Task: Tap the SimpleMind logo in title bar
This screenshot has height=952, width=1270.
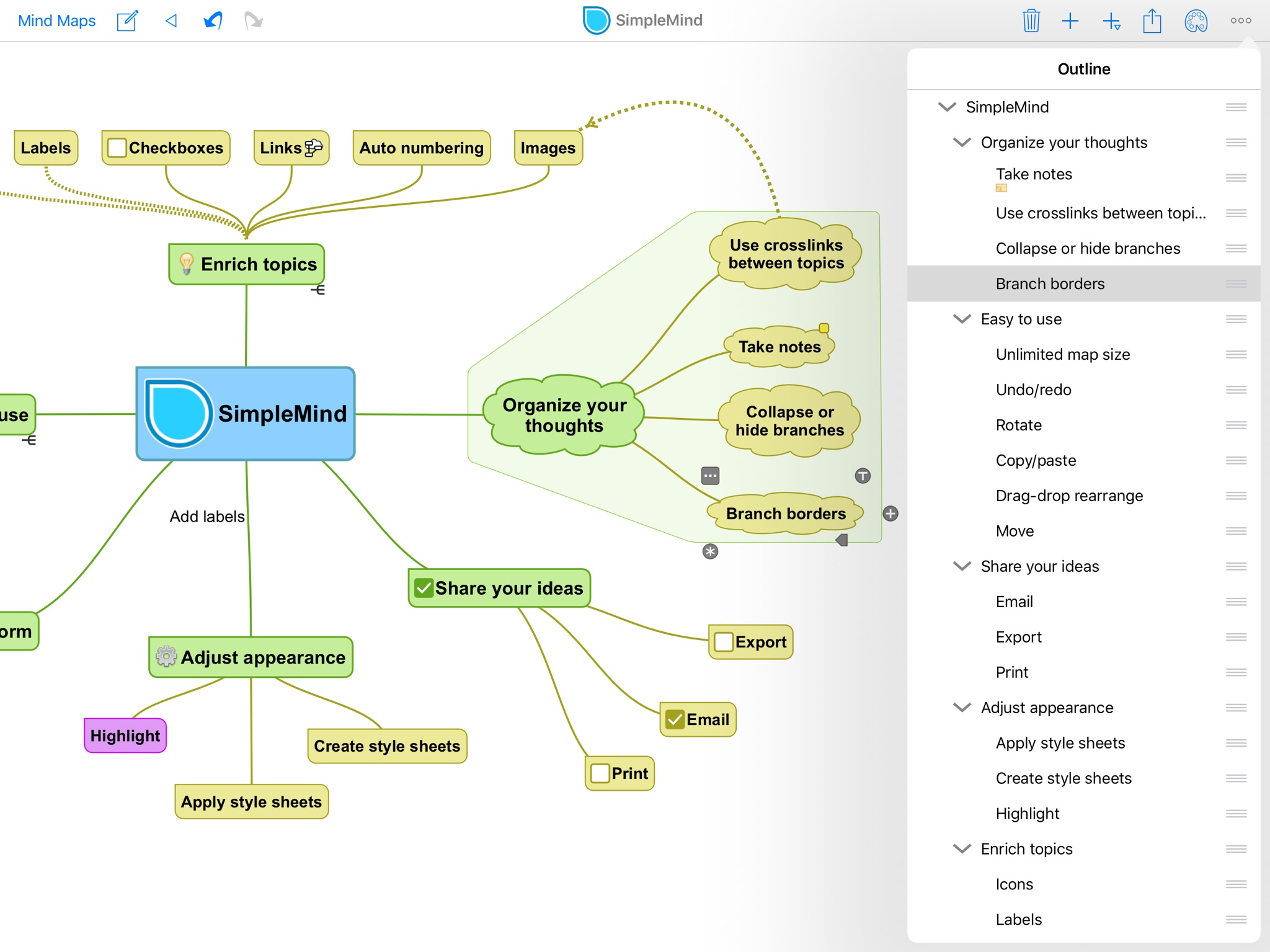Action: (596, 20)
